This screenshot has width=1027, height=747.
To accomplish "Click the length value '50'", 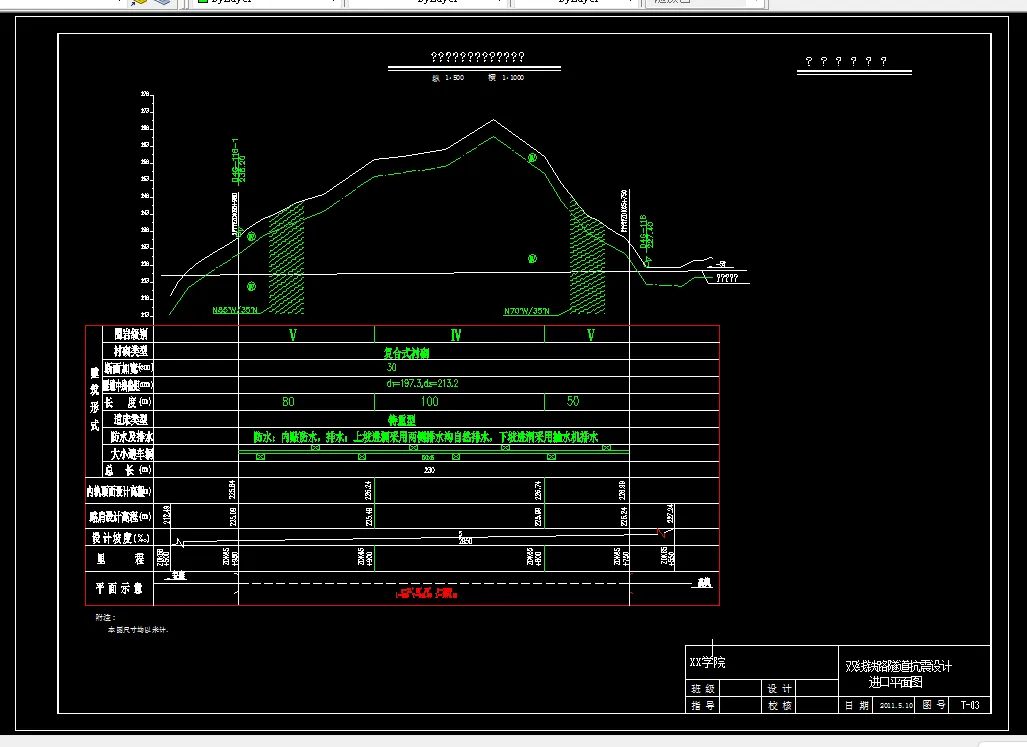I will pyautogui.click(x=573, y=401).
